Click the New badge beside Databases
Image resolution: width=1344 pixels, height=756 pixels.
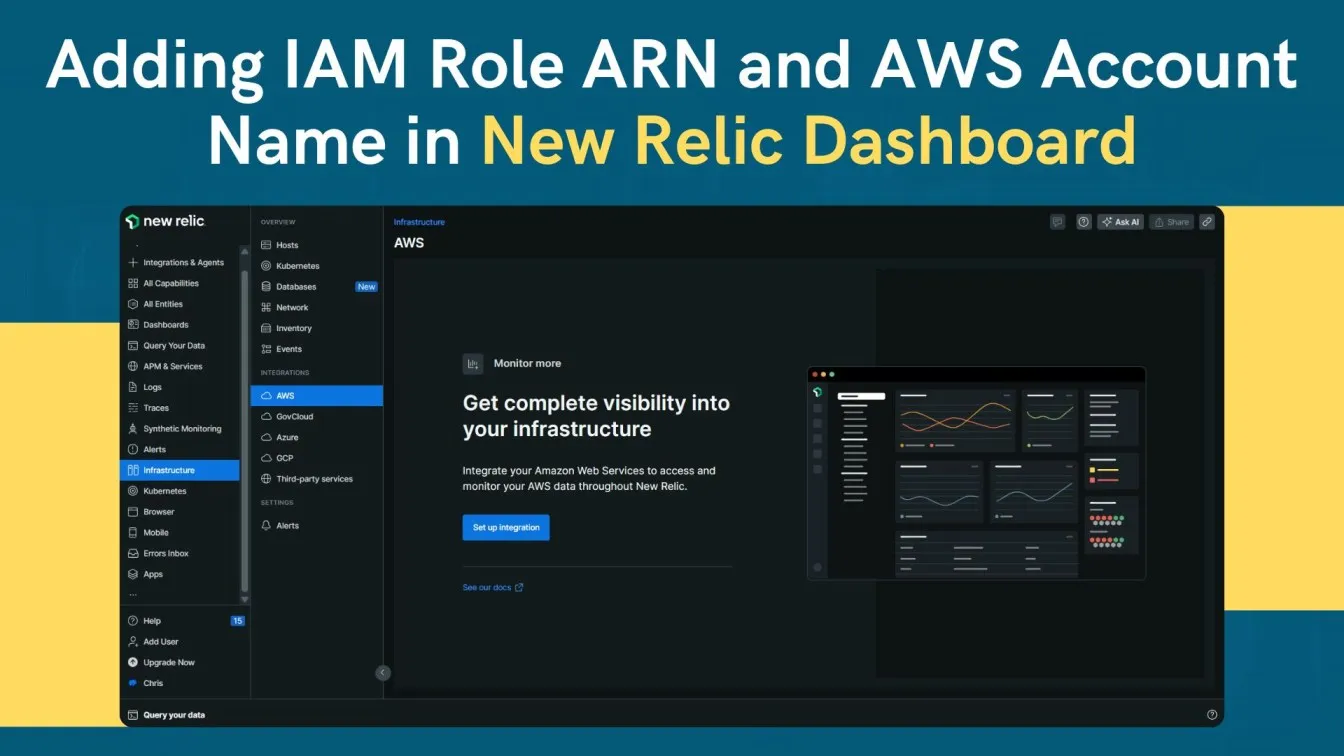point(367,287)
